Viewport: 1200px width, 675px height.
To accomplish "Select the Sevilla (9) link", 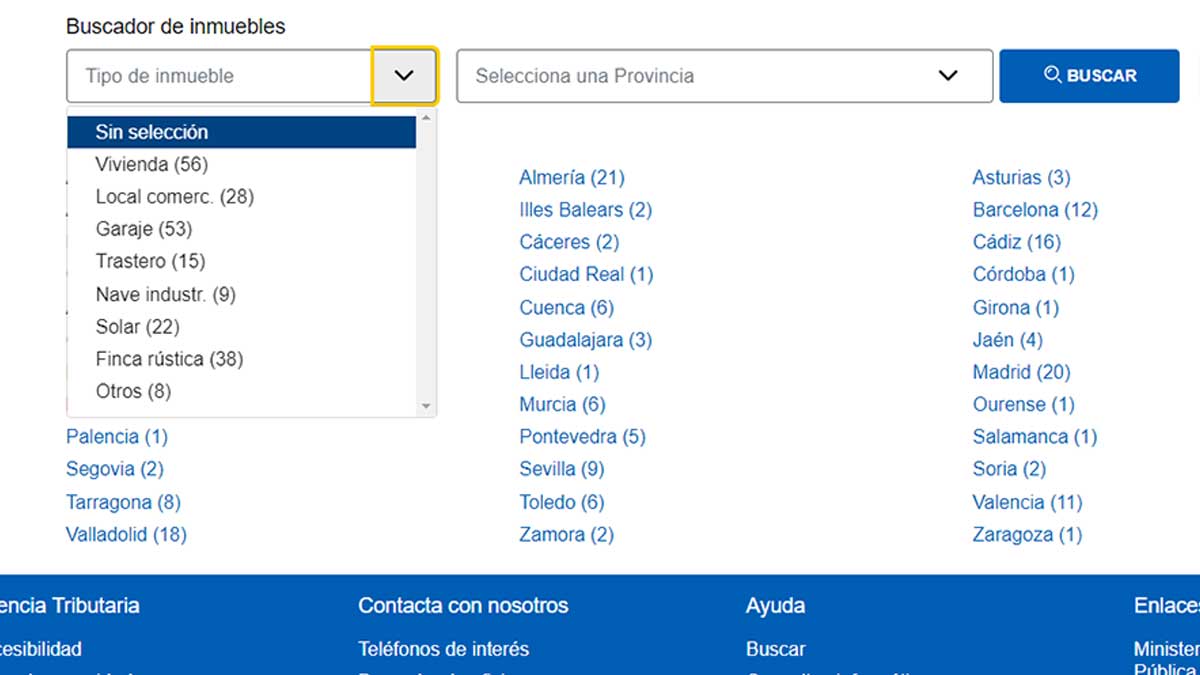I will coord(561,469).
